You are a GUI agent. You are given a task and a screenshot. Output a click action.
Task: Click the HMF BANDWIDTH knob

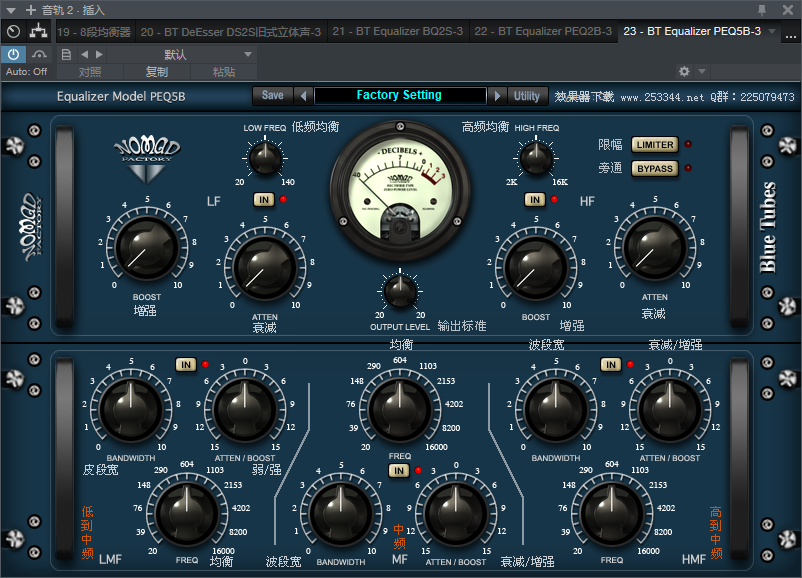pos(556,410)
